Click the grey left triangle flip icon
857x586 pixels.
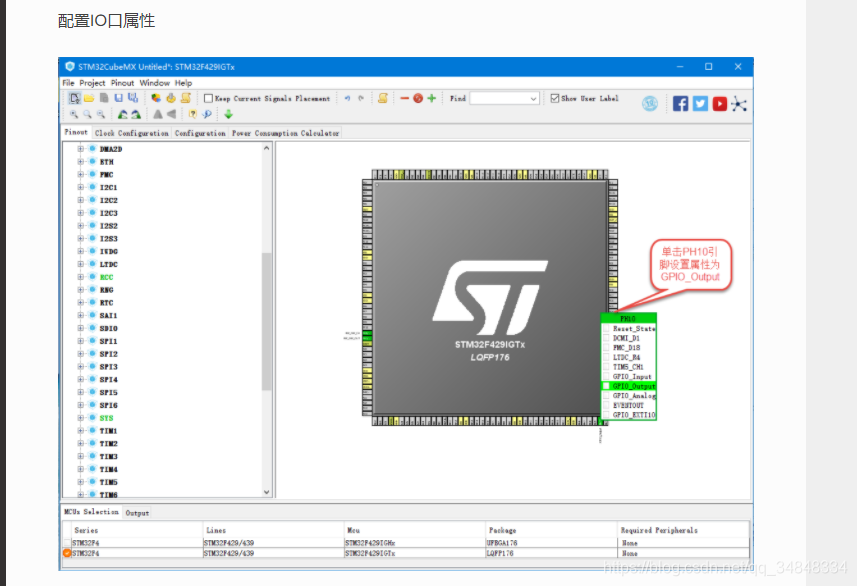[171, 114]
